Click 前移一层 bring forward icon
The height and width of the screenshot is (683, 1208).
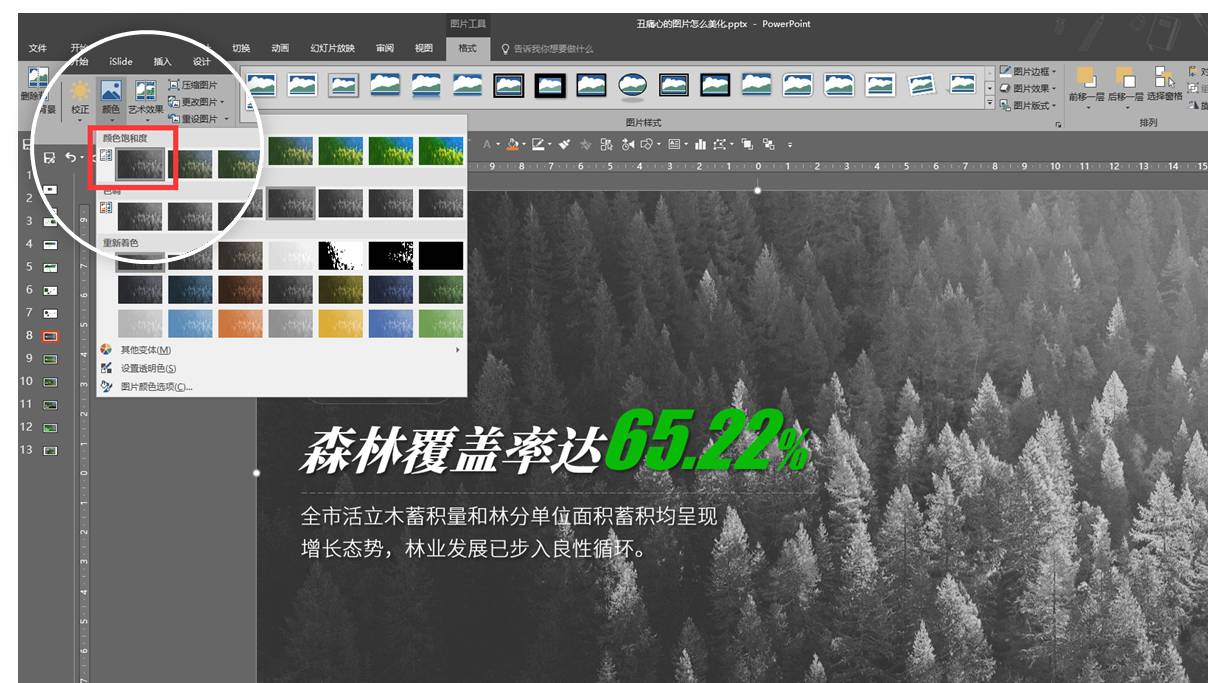[1086, 77]
